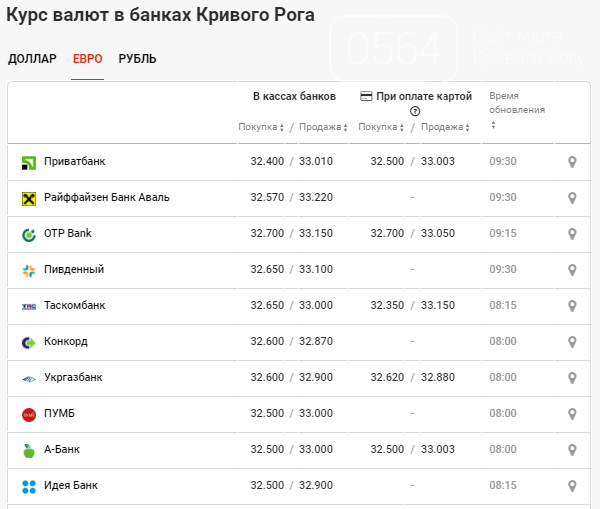The width and height of the screenshot is (600, 509).
Task: Select the ЕВРО tab
Action: tap(88, 59)
